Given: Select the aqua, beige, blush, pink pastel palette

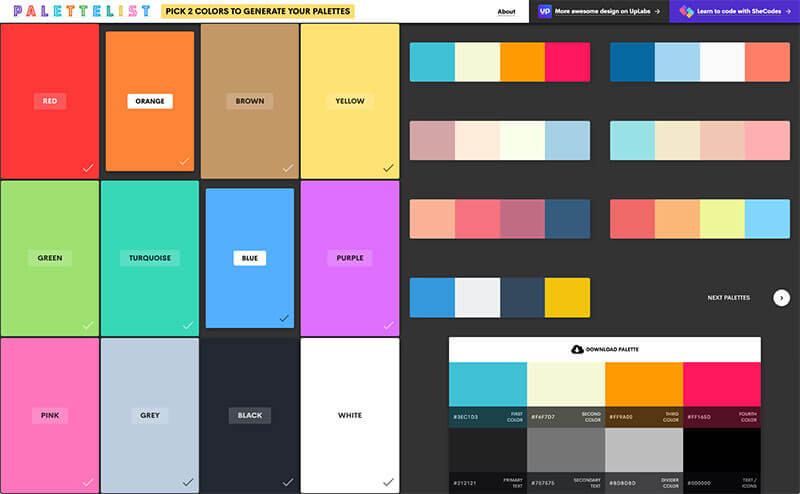Looking at the screenshot, I should pyautogui.click(x=699, y=140).
